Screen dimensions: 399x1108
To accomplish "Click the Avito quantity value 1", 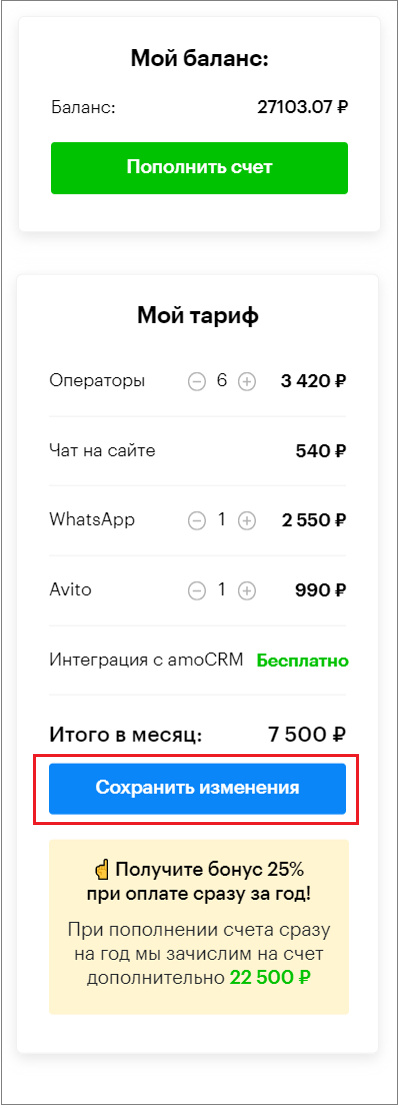I will pos(221,589).
